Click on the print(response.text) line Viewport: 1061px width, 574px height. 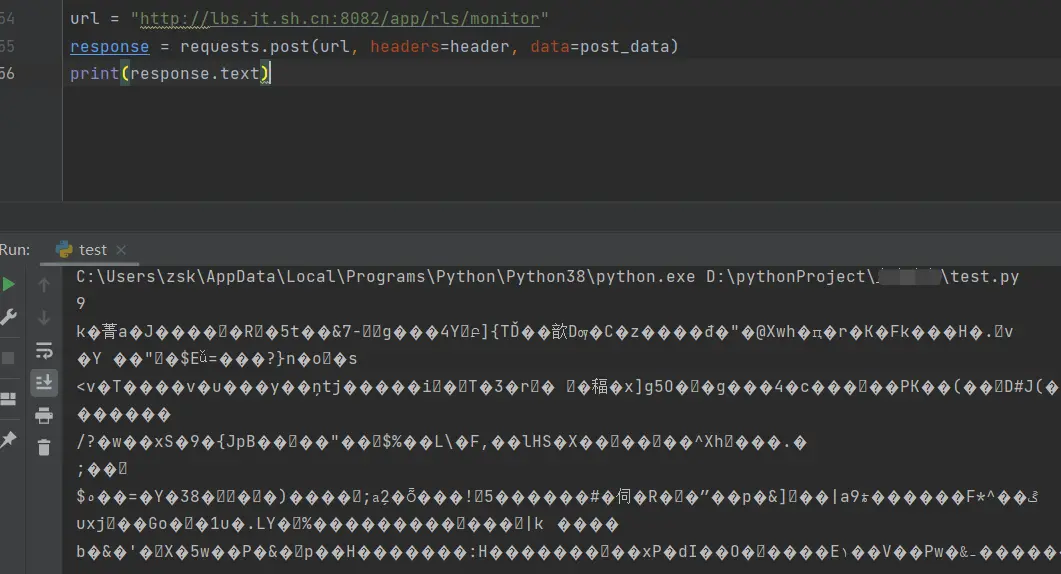(x=170, y=73)
